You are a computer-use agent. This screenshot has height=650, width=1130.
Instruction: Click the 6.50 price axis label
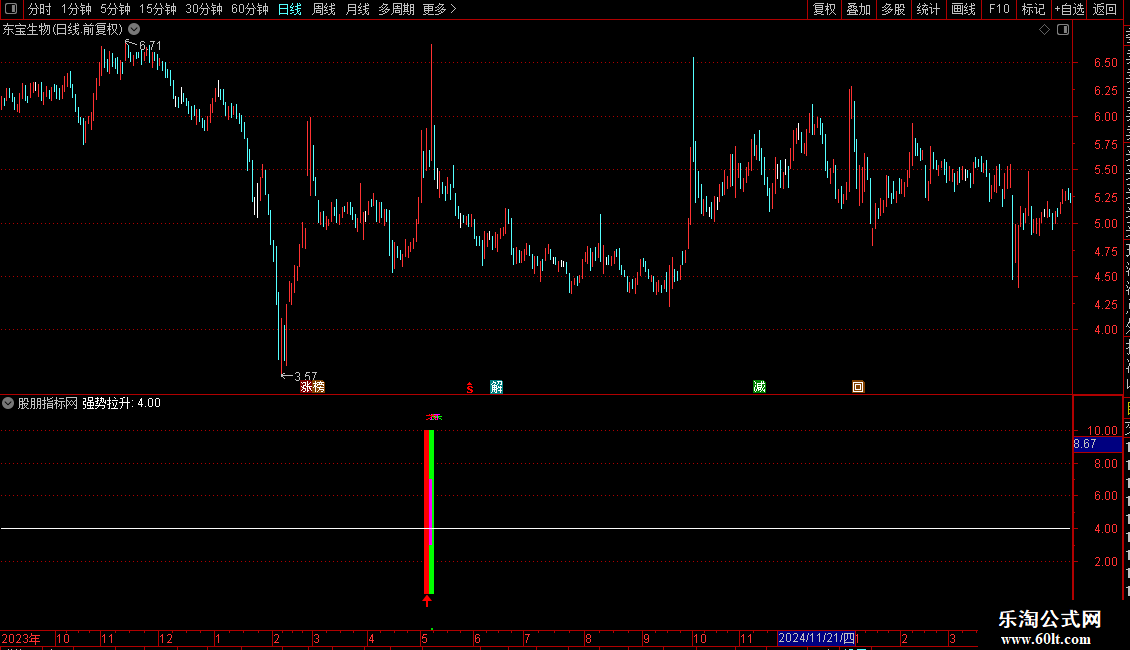pos(1105,63)
